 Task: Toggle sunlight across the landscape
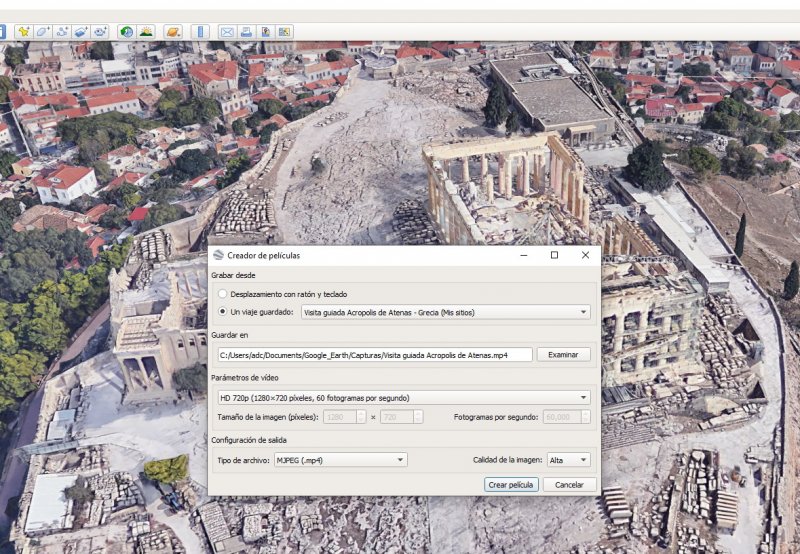(x=146, y=32)
